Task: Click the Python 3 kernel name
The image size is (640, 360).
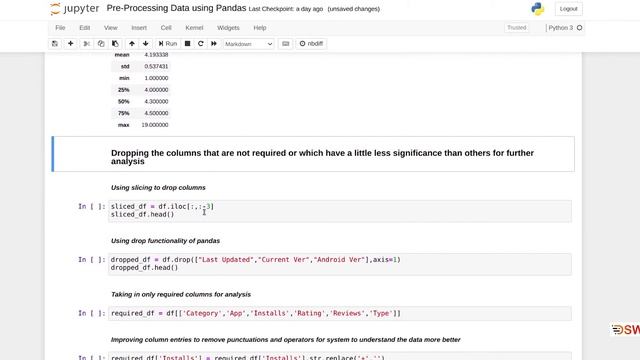Action: (560, 28)
